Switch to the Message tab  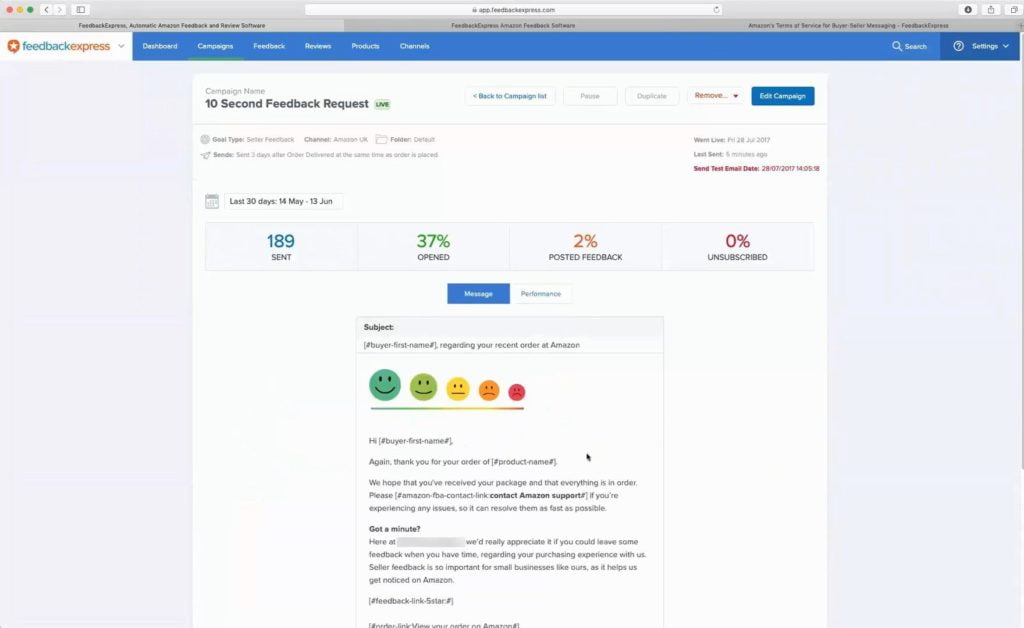[x=478, y=294]
